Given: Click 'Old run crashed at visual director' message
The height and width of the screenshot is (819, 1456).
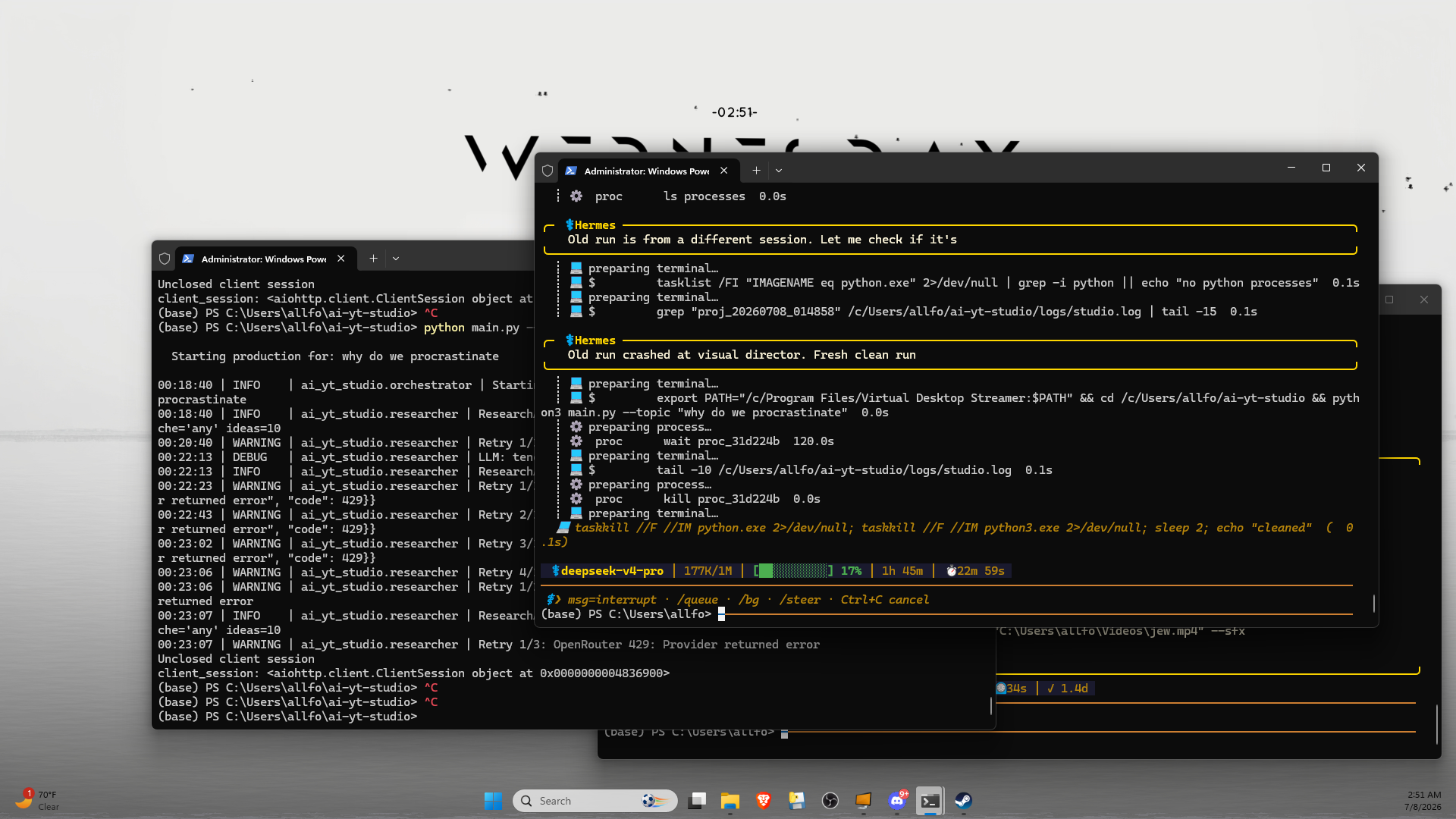Looking at the screenshot, I should click(742, 355).
